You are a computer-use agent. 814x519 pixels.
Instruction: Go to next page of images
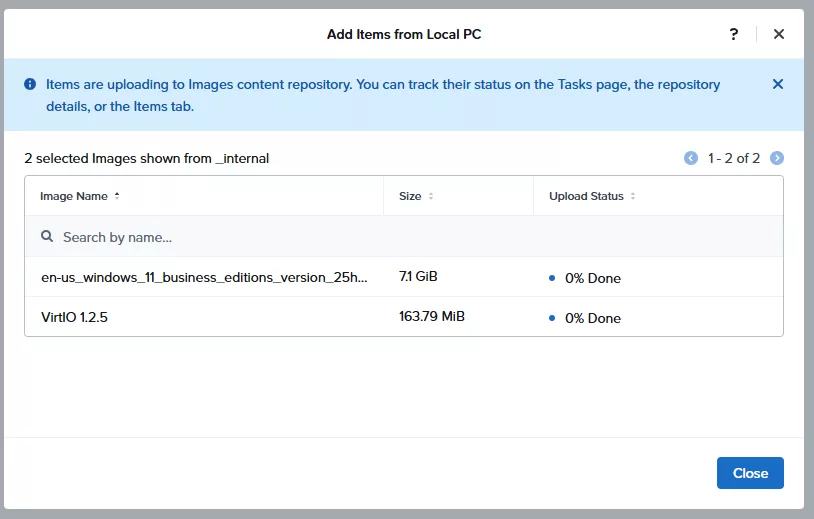tap(777, 158)
